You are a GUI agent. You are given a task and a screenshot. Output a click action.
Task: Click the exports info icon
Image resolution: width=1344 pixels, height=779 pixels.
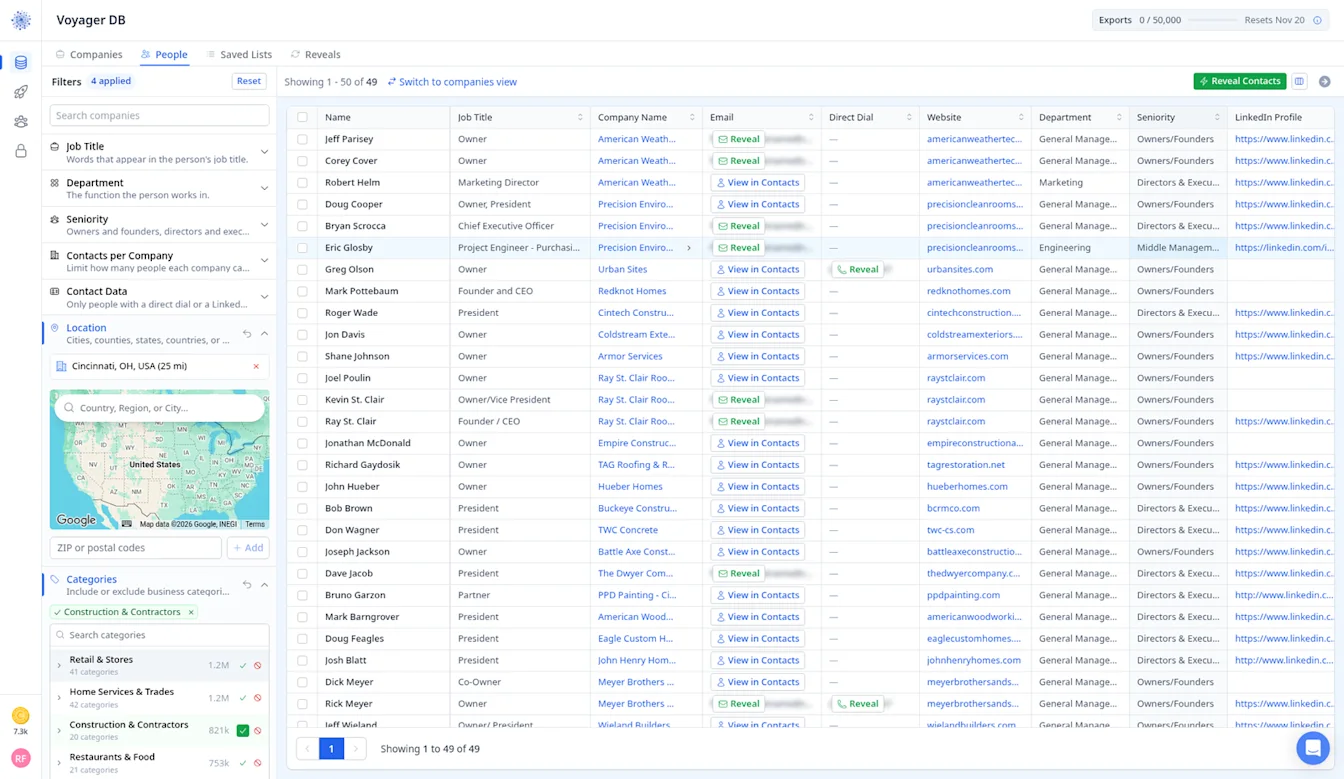pos(1317,20)
